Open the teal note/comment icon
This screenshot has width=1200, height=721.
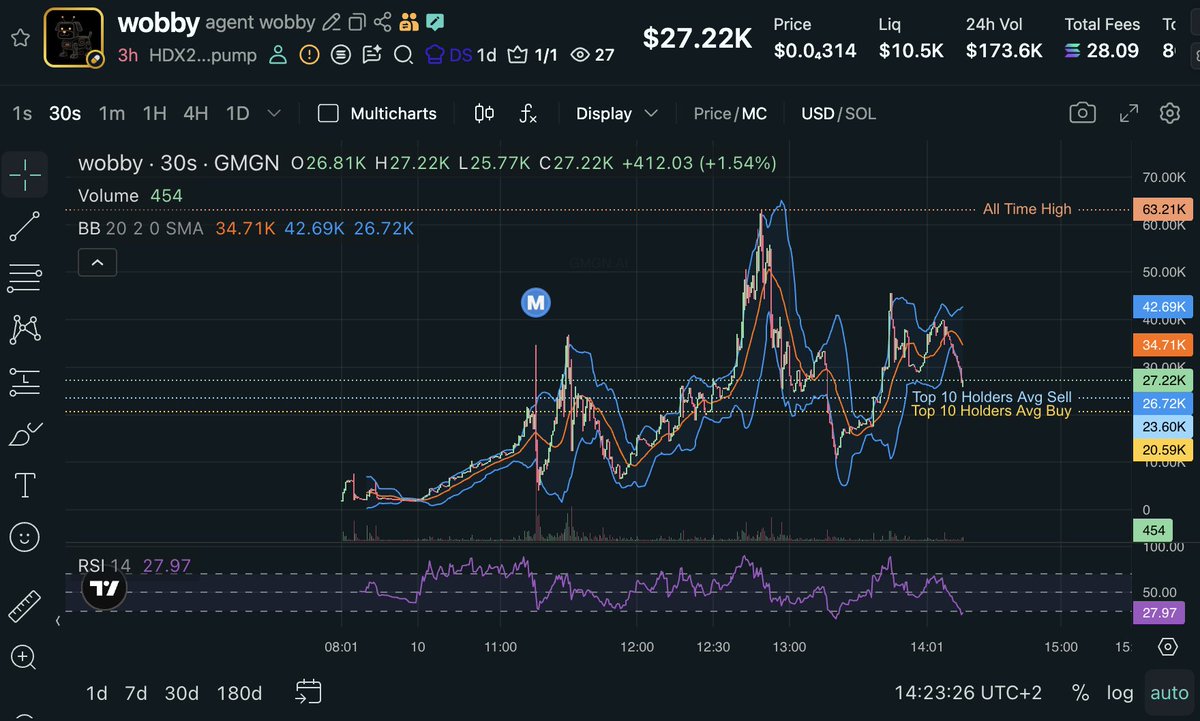click(x=435, y=22)
